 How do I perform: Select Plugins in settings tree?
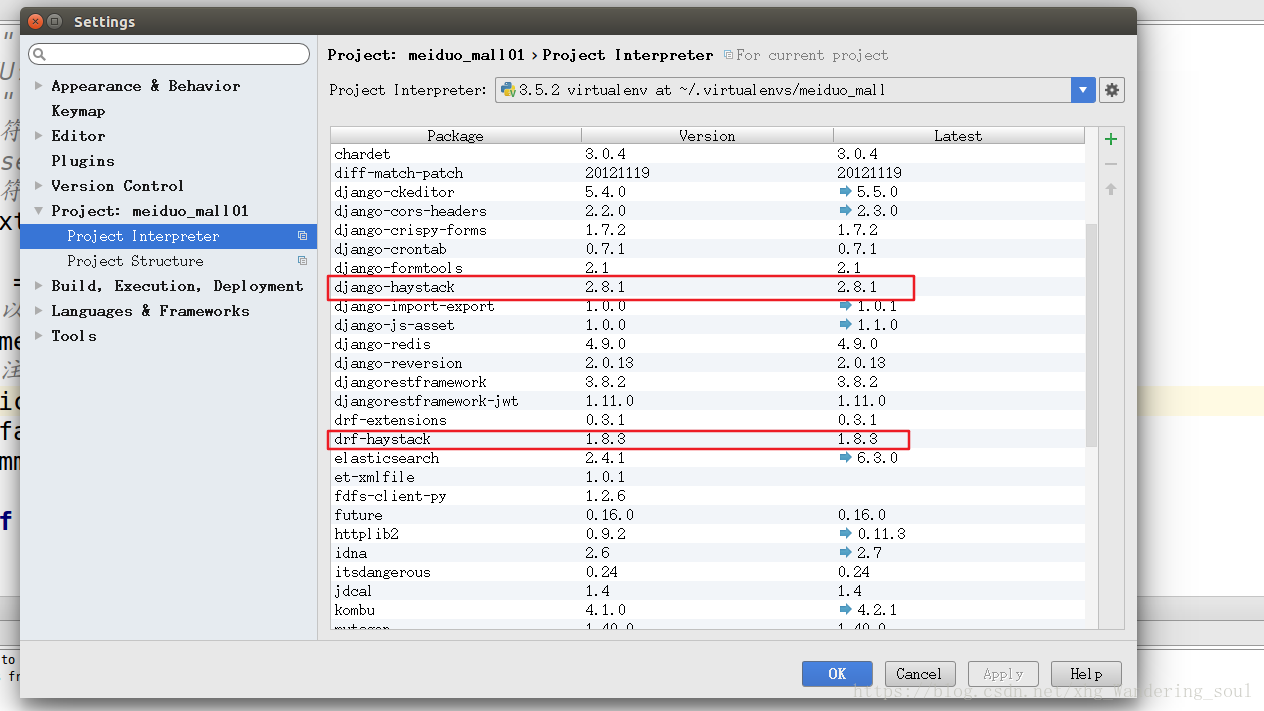pyautogui.click(x=83, y=161)
